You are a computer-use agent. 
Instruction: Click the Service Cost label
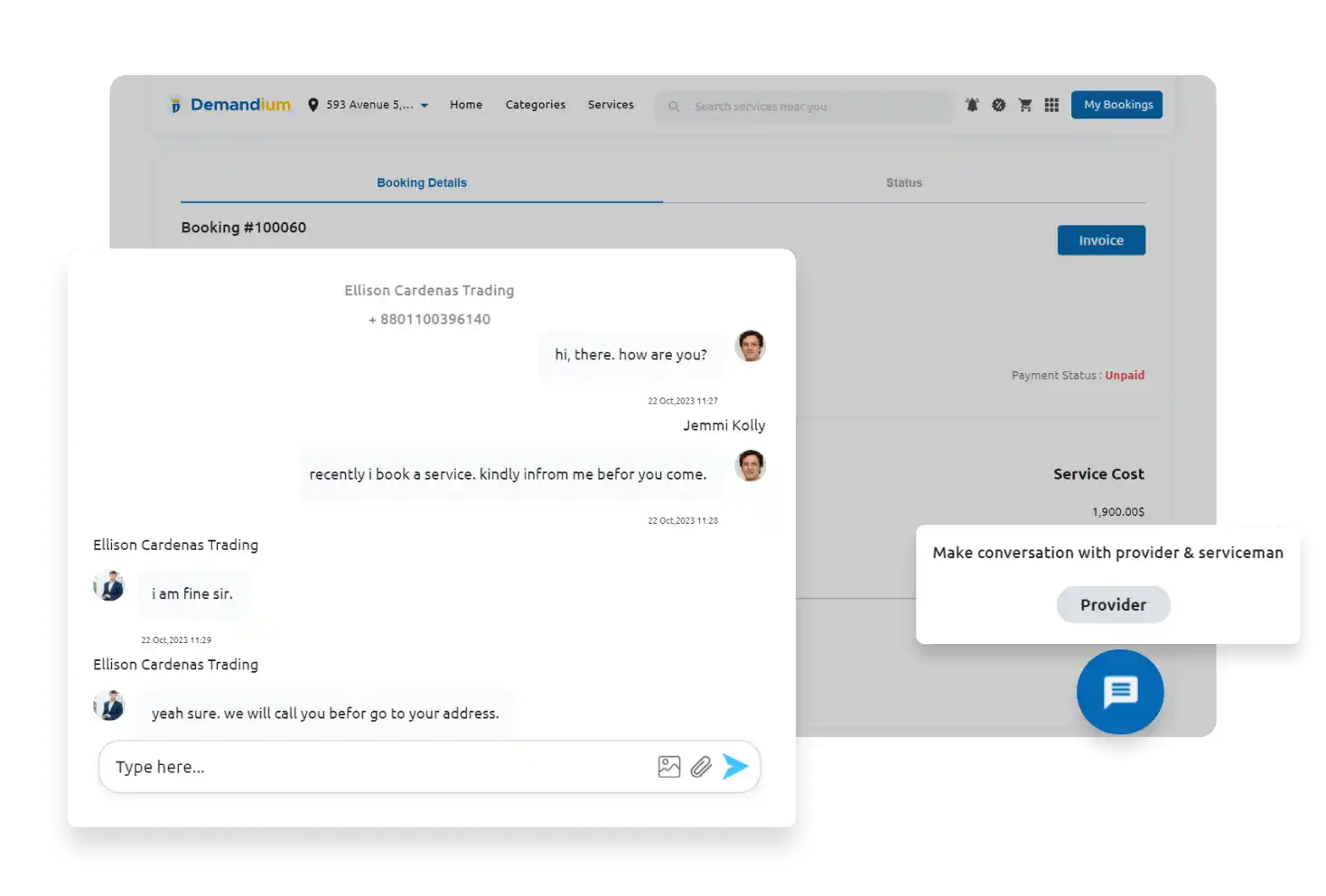pos(1098,474)
